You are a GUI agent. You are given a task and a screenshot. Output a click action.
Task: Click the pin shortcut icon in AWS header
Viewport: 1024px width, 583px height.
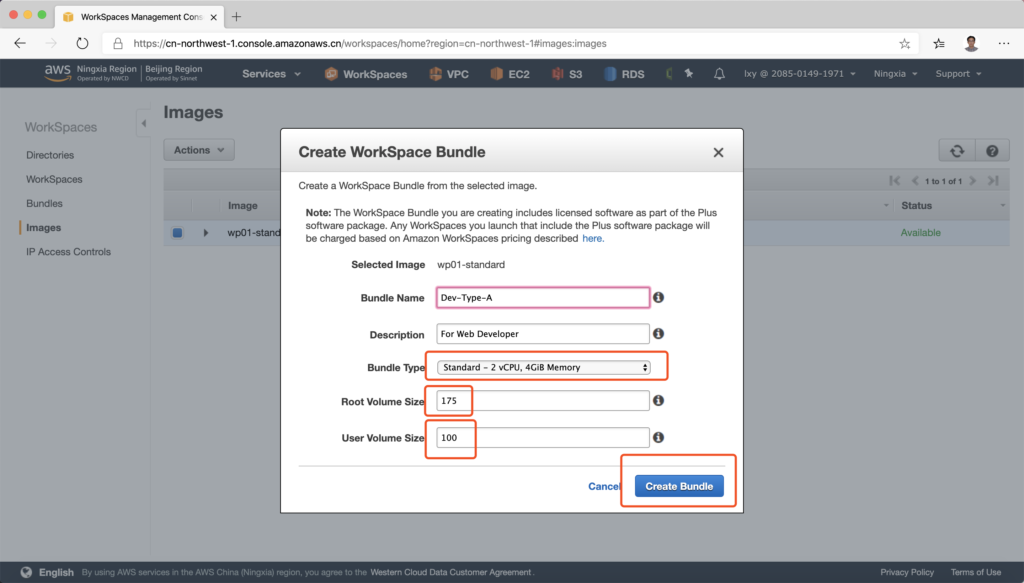point(687,74)
